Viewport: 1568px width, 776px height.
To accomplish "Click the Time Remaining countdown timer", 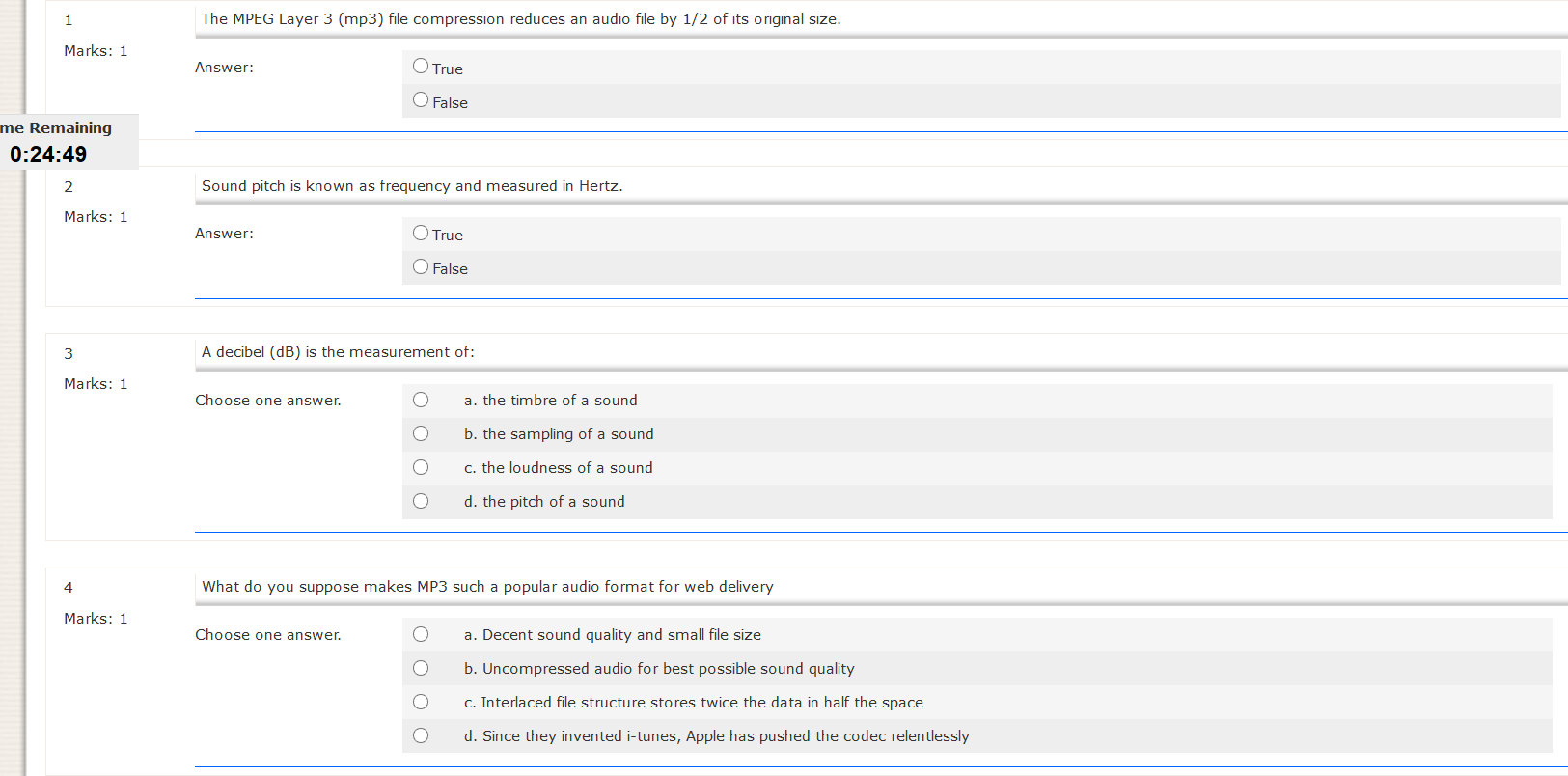I will 48,154.
